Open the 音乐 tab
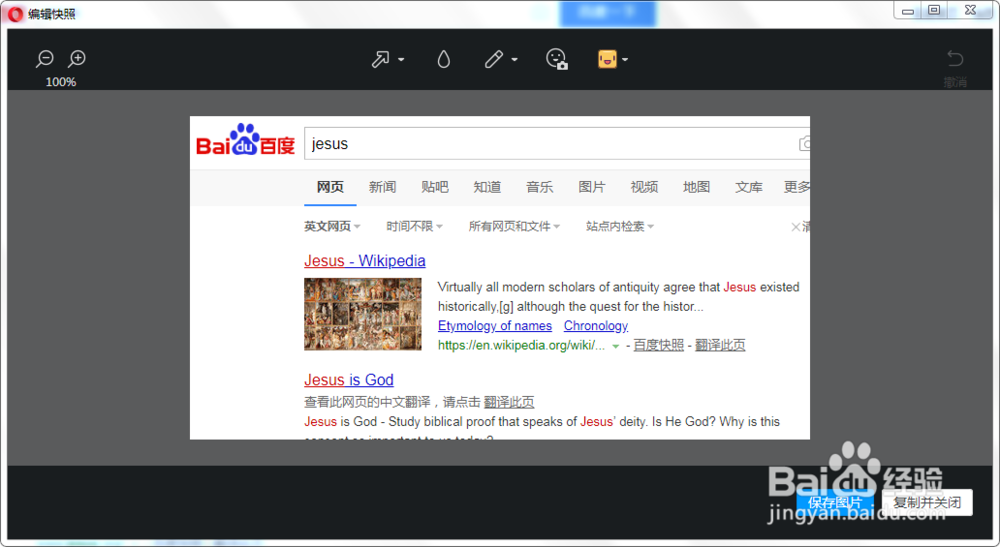Viewport: 1000px width, 547px height. tap(540, 187)
